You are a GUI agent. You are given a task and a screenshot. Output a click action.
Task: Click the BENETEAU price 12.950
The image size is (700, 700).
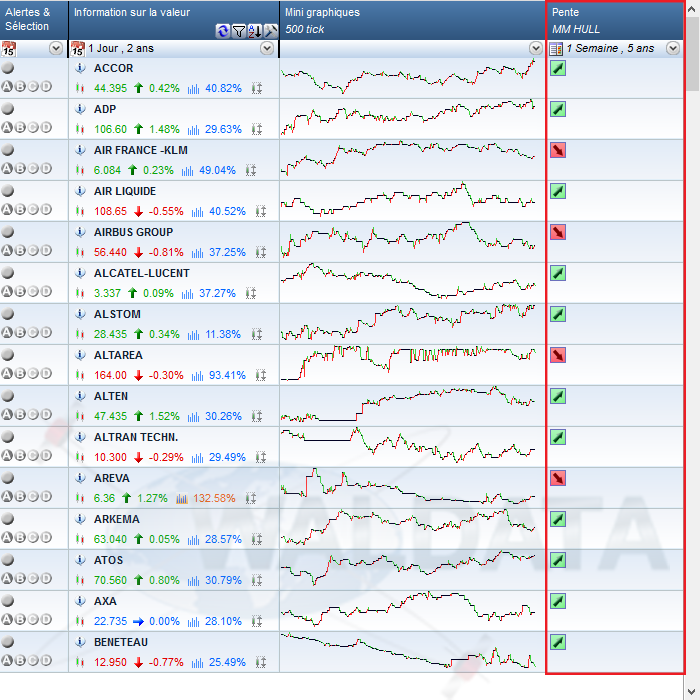tap(110, 662)
